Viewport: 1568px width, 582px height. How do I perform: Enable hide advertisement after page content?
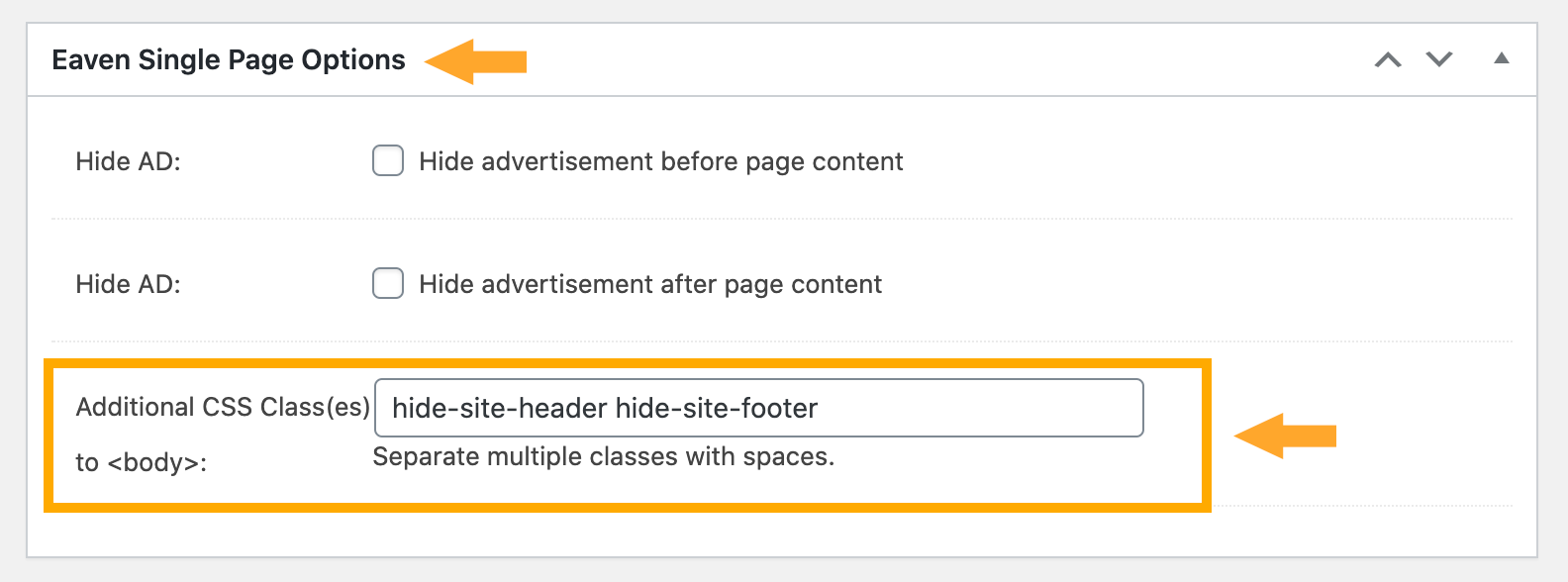(x=387, y=283)
